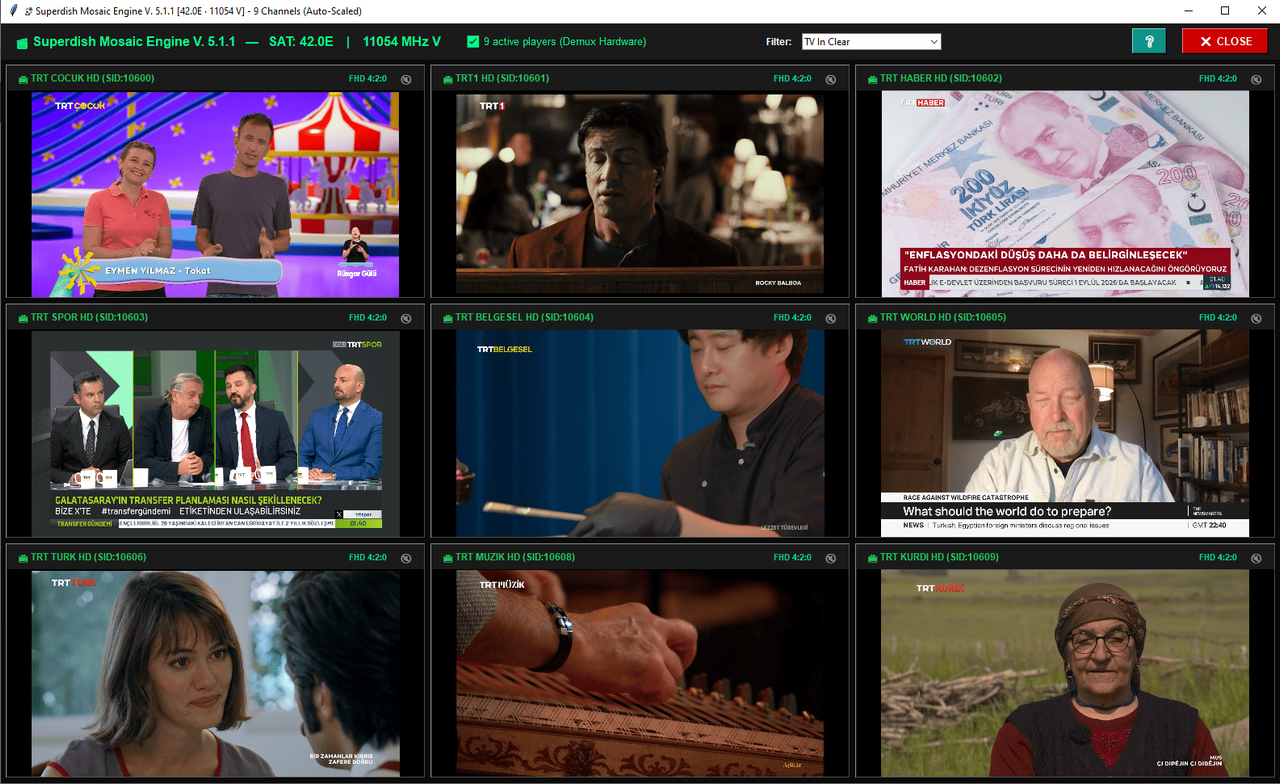Screen dimensions: 1280x784
Task: Toggle muted speaker icon on TRT COCUK HD tile
Action: 406,79
